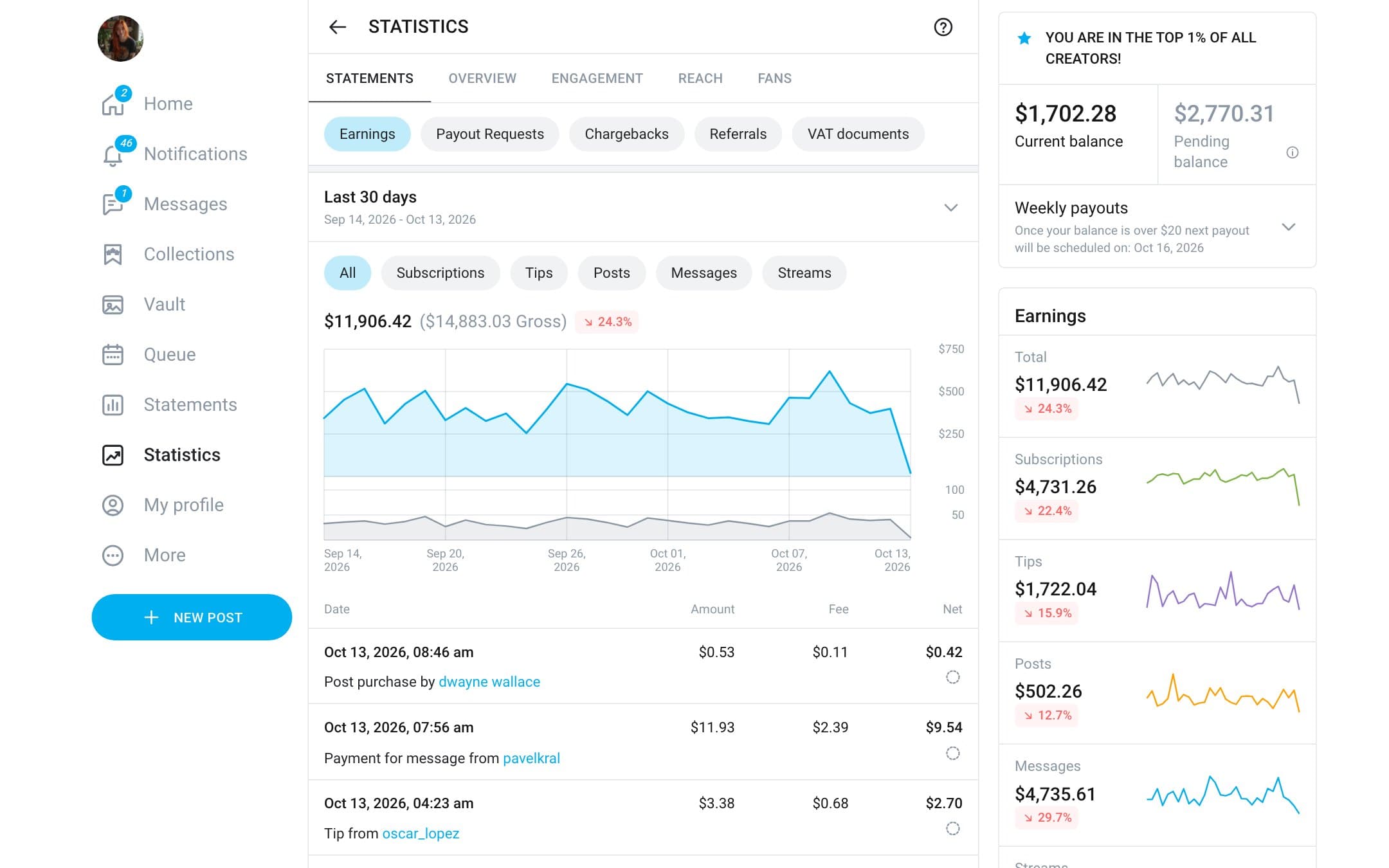
Task: Click the back arrow beside STATISTICS
Action: [x=338, y=27]
